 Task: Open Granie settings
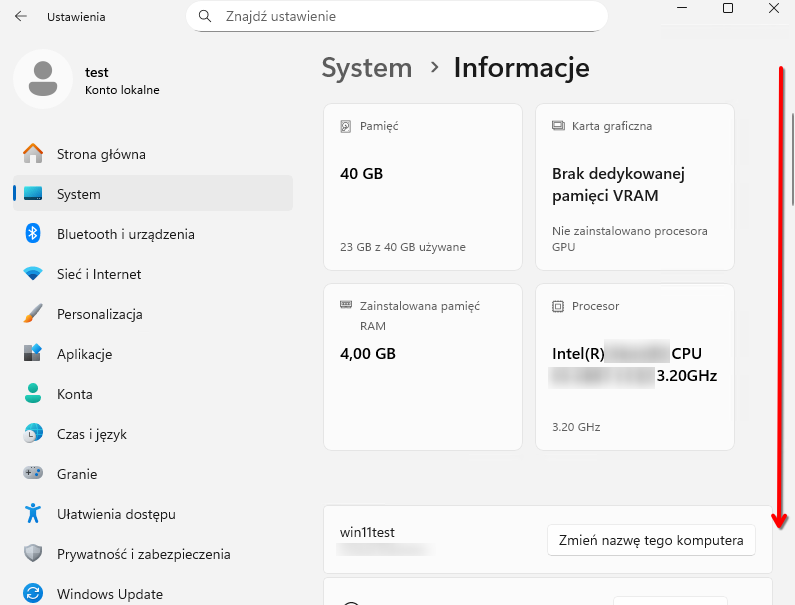[x=77, y=474]
